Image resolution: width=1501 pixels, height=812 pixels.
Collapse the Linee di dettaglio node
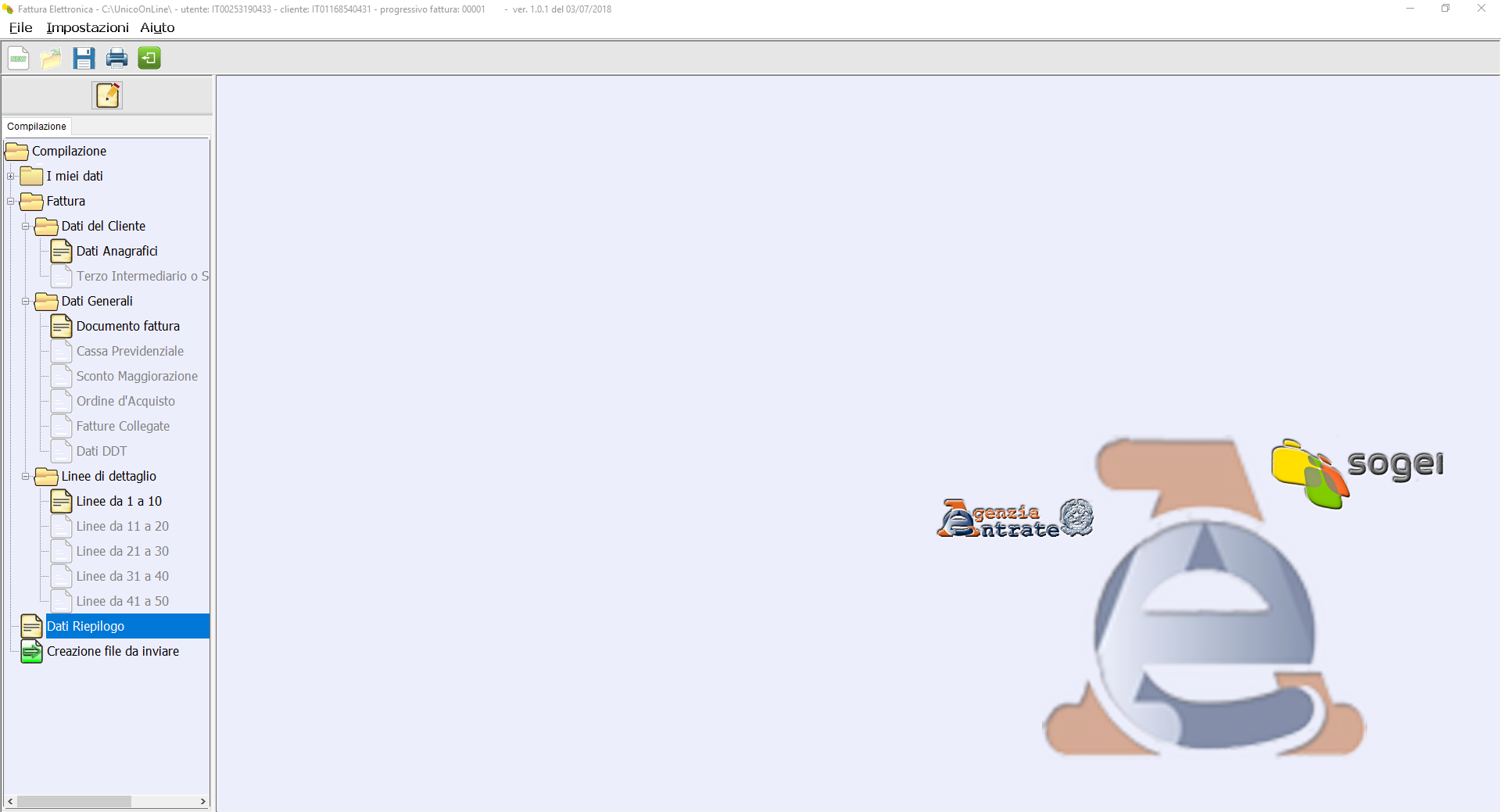pos(26,477)
